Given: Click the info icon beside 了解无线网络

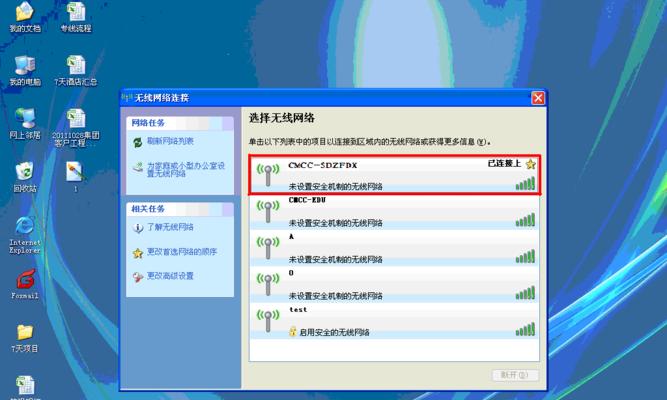Looking at the screenshot, I should (137, 228).
